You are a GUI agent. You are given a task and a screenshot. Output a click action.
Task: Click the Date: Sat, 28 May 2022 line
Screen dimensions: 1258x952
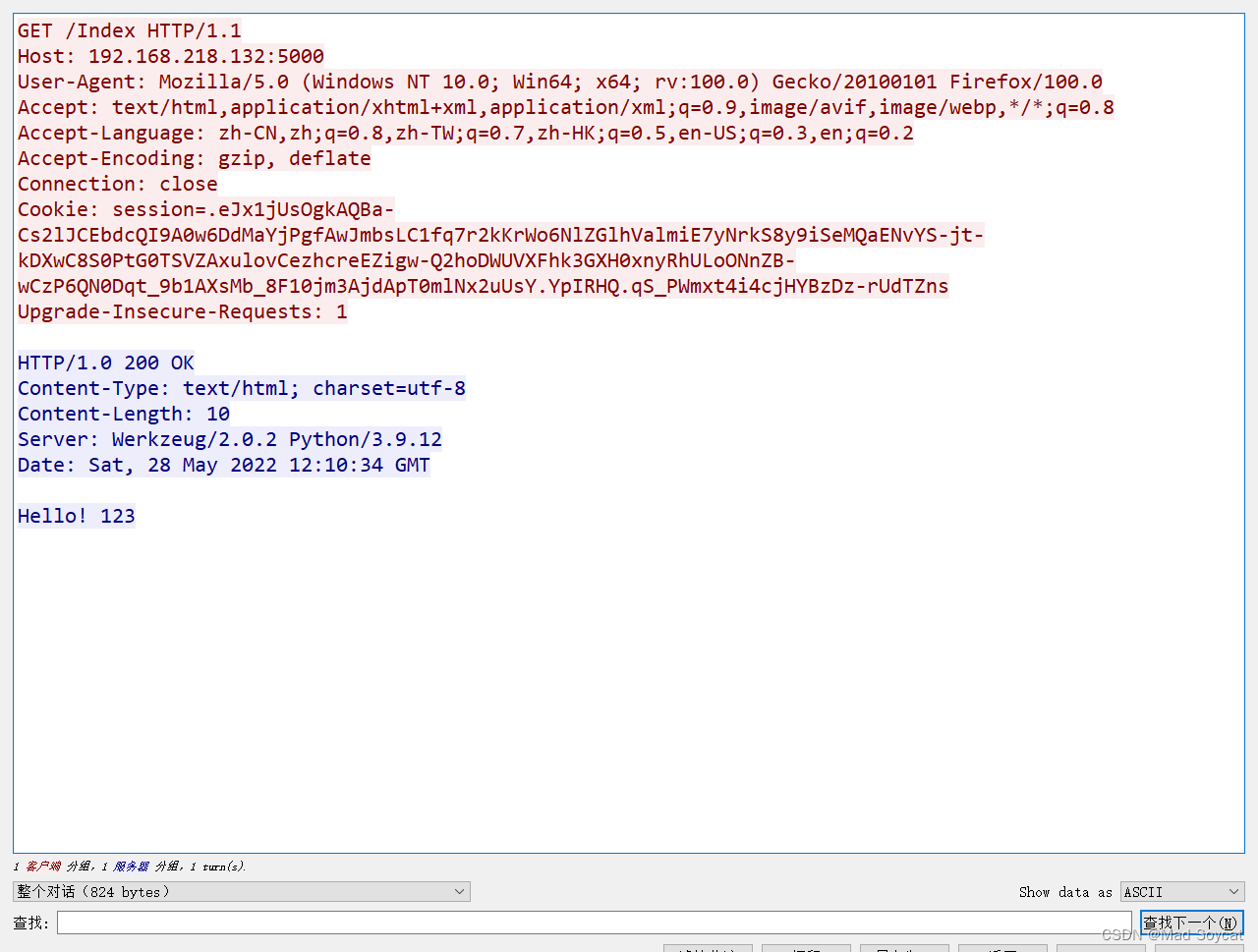[223, 465]
